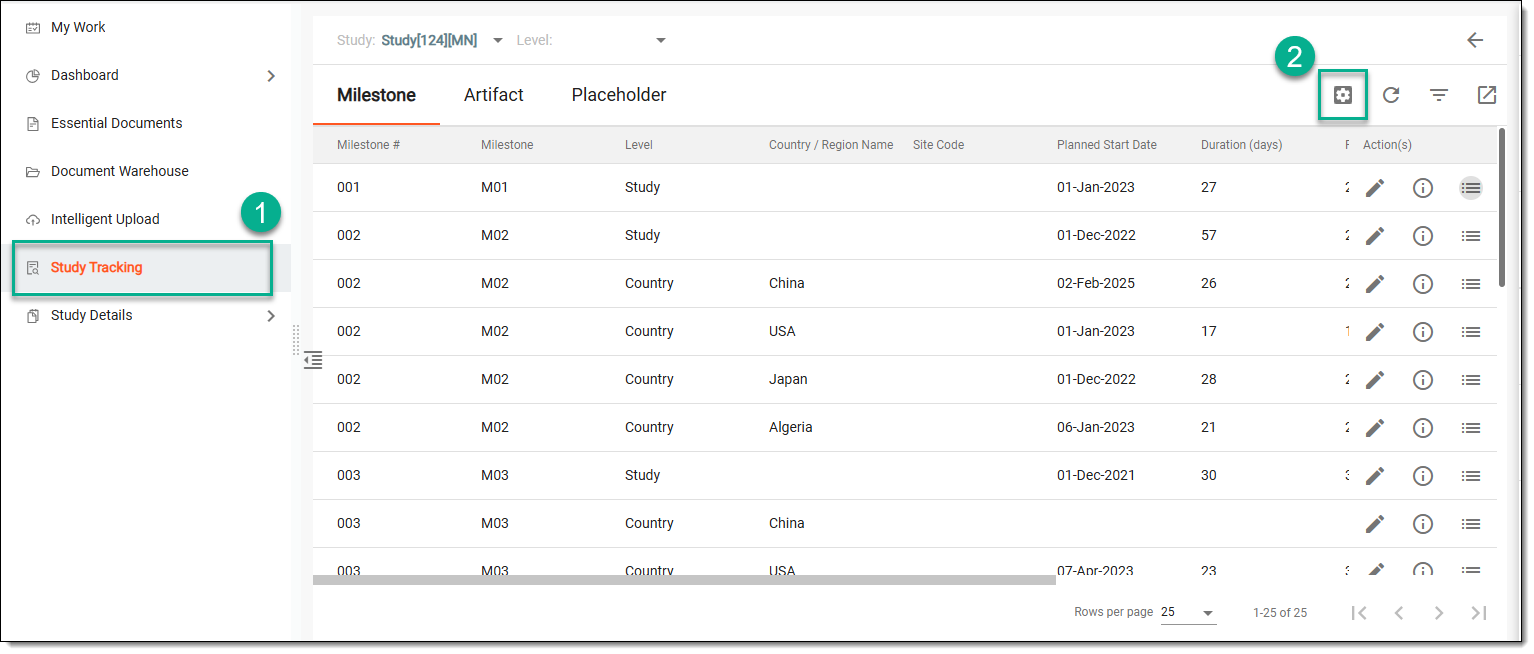The height and width of the screenshot is (654, 1534).
Task: Edit the 002 M02 Japan row
Action: coord(1375,380)
